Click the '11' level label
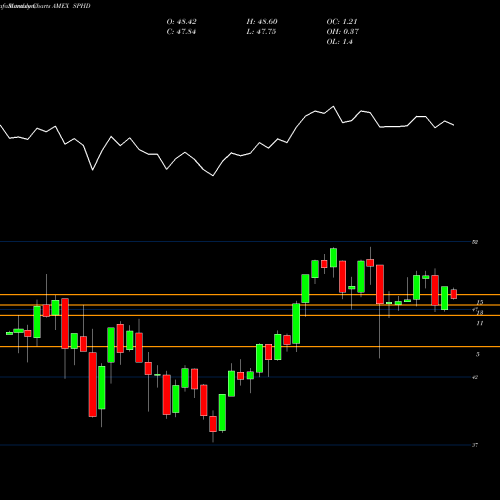The height and width of the screenshot is (500, 500). 480,323
